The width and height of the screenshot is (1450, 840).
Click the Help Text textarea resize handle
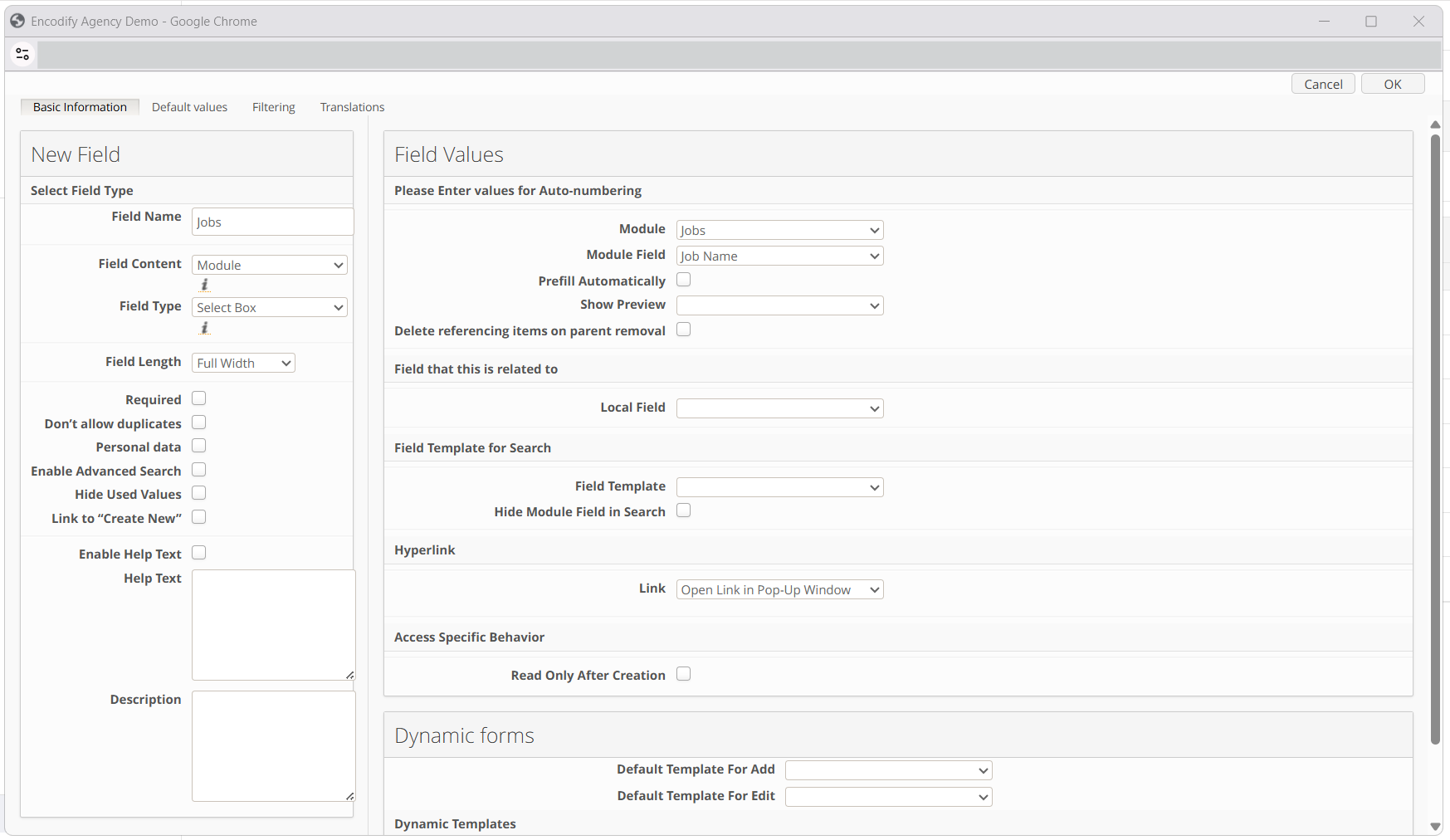point(350,675)
